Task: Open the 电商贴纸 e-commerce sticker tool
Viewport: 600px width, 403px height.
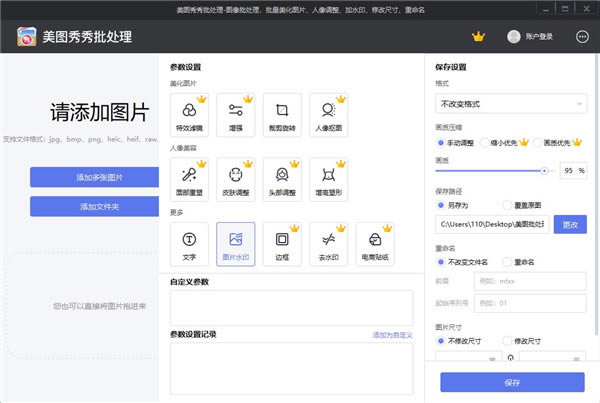Action: click(375, 244)
